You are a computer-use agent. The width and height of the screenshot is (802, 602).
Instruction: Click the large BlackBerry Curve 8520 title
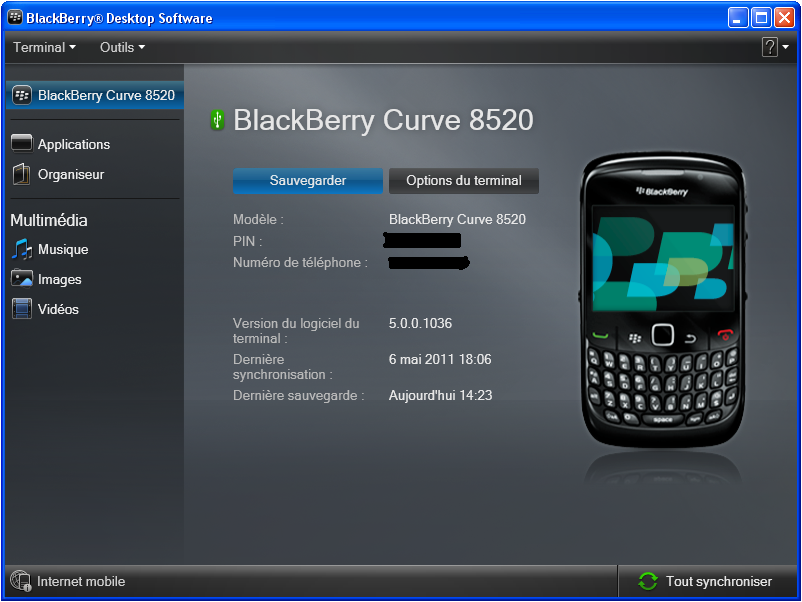click(383, 120)
